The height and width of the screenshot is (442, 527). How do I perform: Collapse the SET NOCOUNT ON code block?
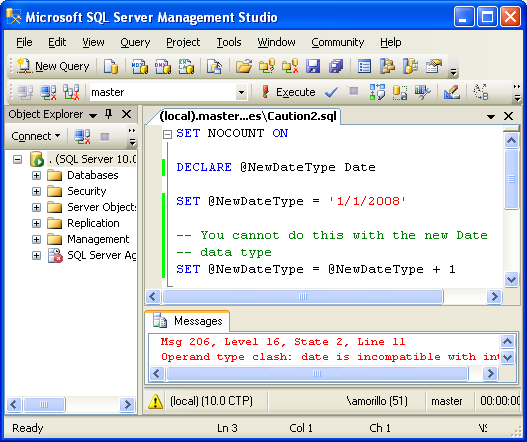pos(167,134)
